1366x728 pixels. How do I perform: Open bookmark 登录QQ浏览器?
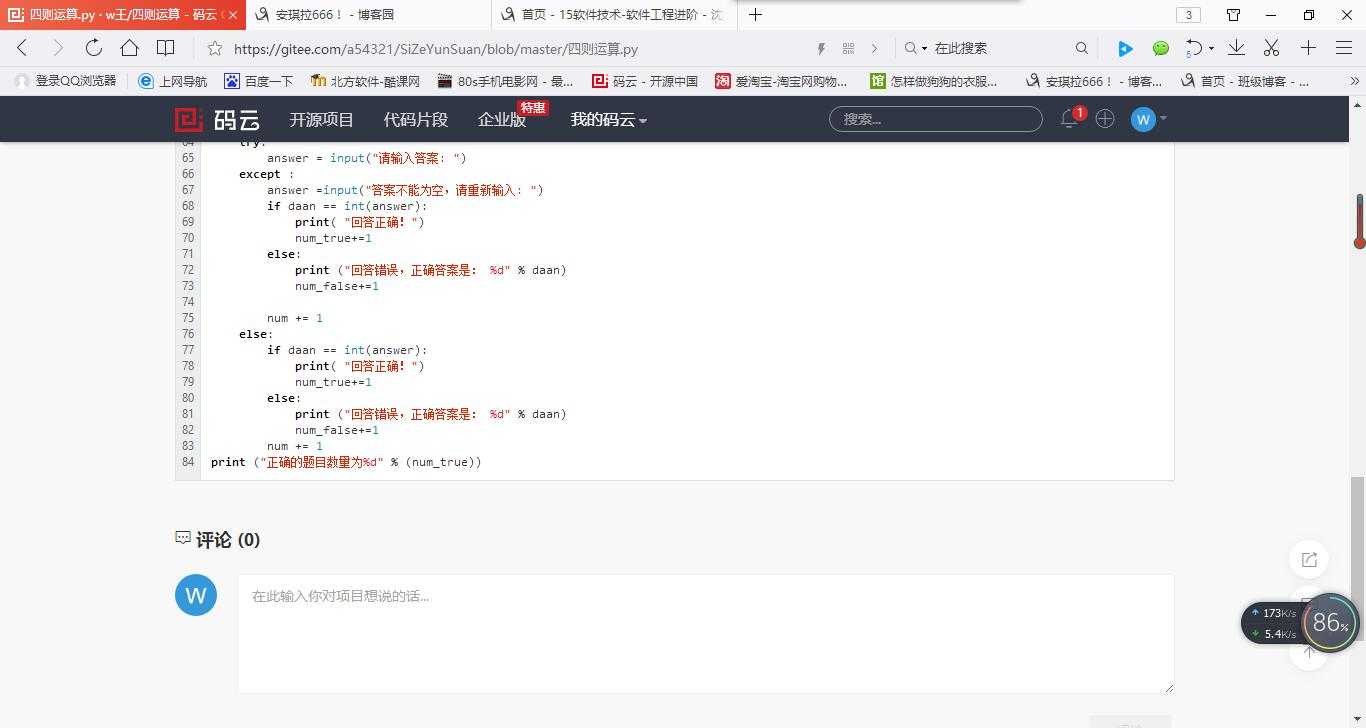tap(66, 81)
